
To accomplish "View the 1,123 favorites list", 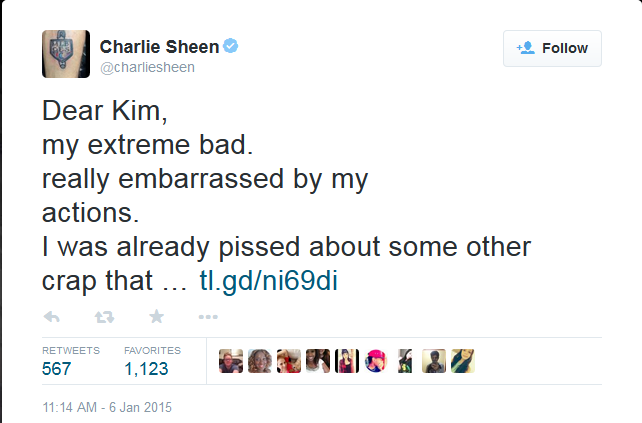I will tap(146, 369).
